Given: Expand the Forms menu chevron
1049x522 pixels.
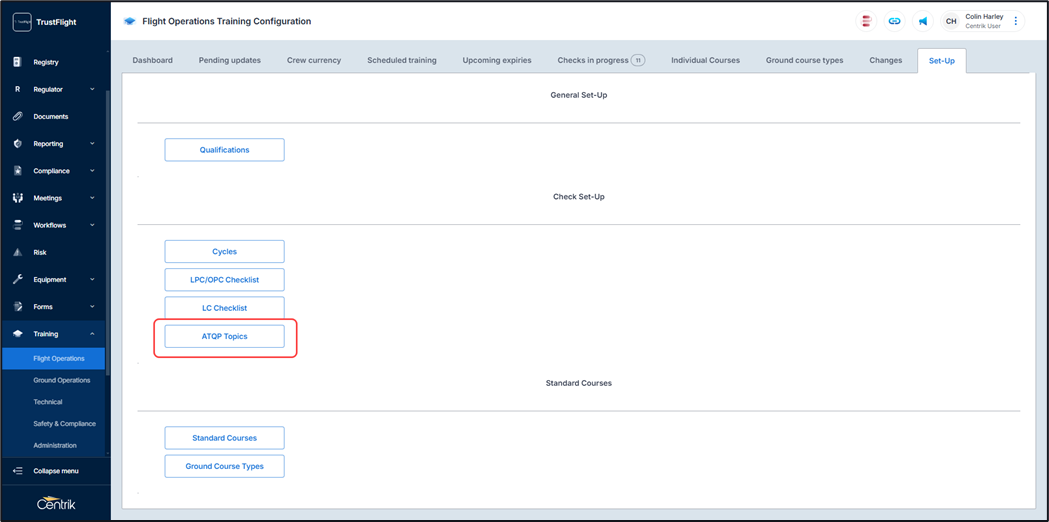Looking at the screenshot, I should coord(92,307).
